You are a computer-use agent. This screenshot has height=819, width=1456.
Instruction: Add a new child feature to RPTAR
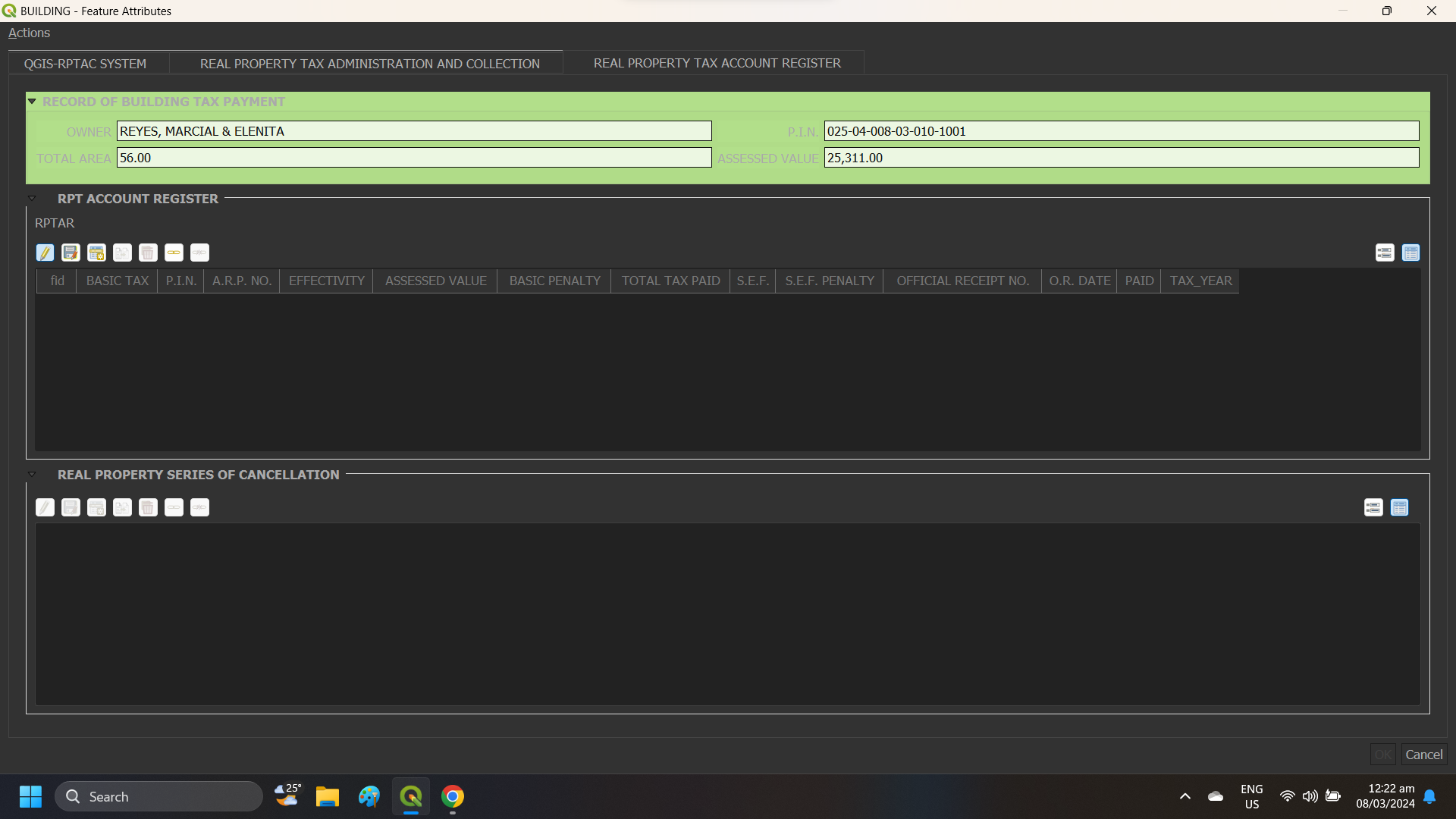coord(96,253)
